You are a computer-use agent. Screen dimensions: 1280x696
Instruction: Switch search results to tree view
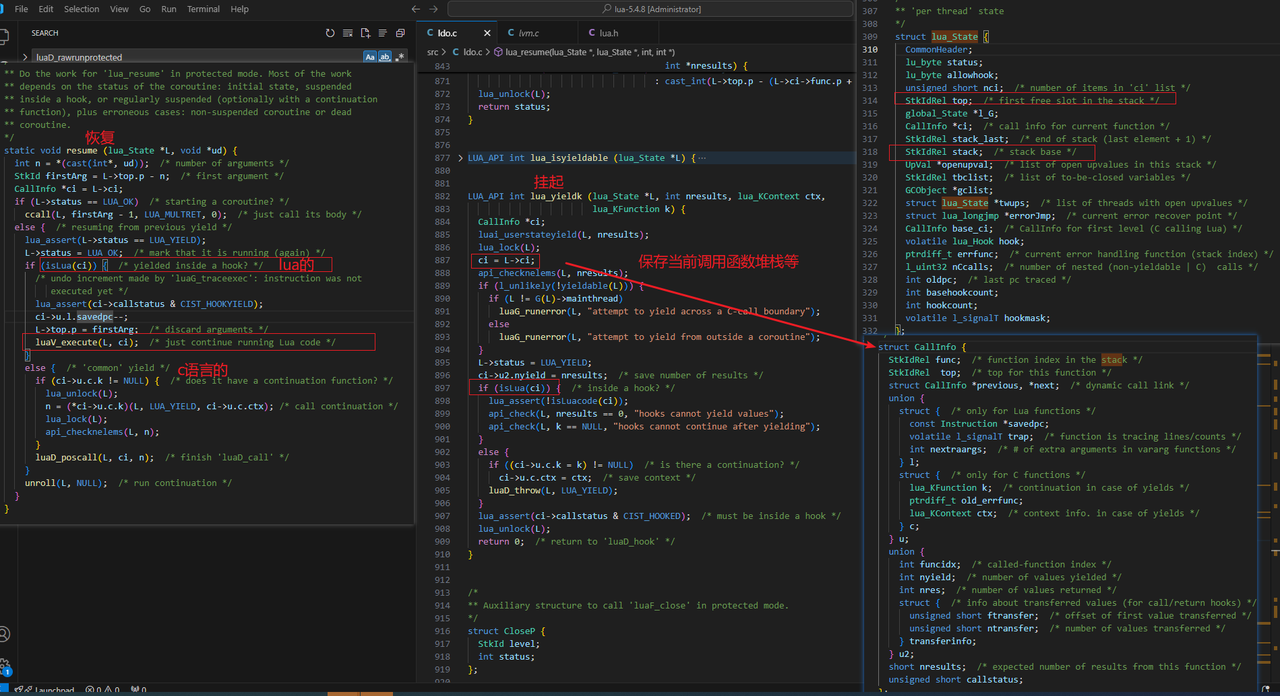[x=382, y=33]
